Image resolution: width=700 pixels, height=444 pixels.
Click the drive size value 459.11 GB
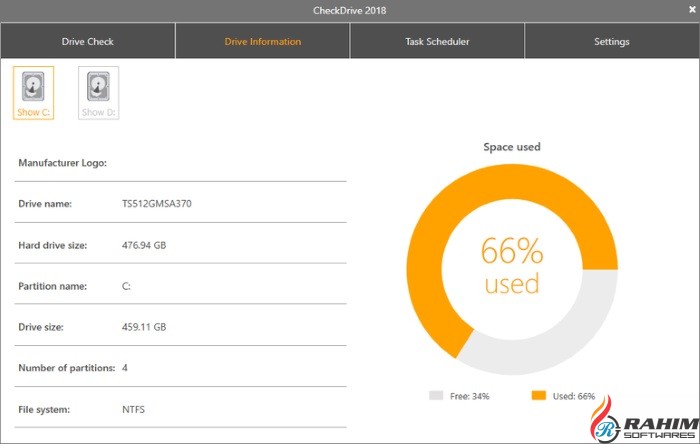pyautogui.click(x=144, y=327)
